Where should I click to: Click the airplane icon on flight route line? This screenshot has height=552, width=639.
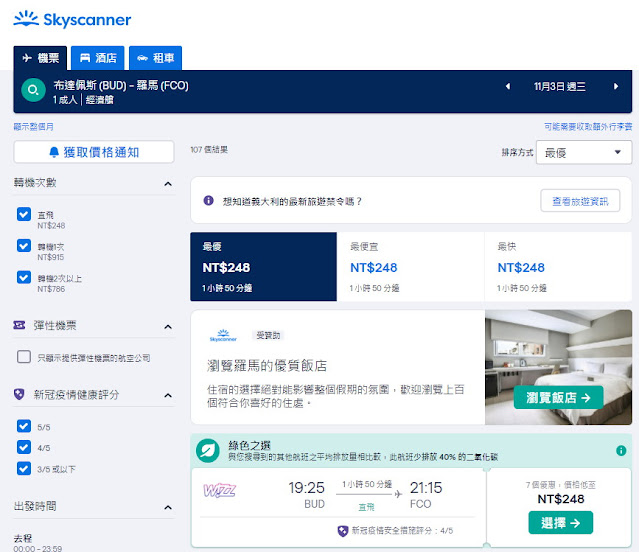point(398,494)
